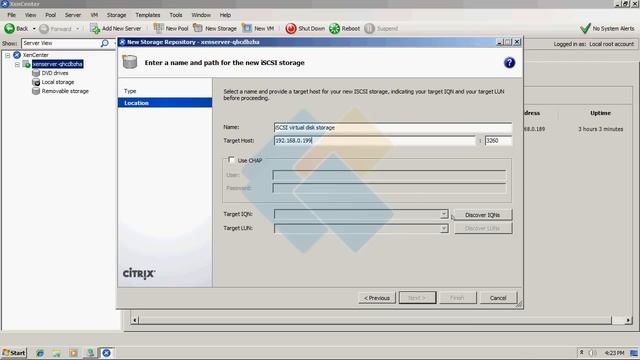Viewport: 640px width, 360px height.
Task: Open the View menu
Action: [30, 15]
